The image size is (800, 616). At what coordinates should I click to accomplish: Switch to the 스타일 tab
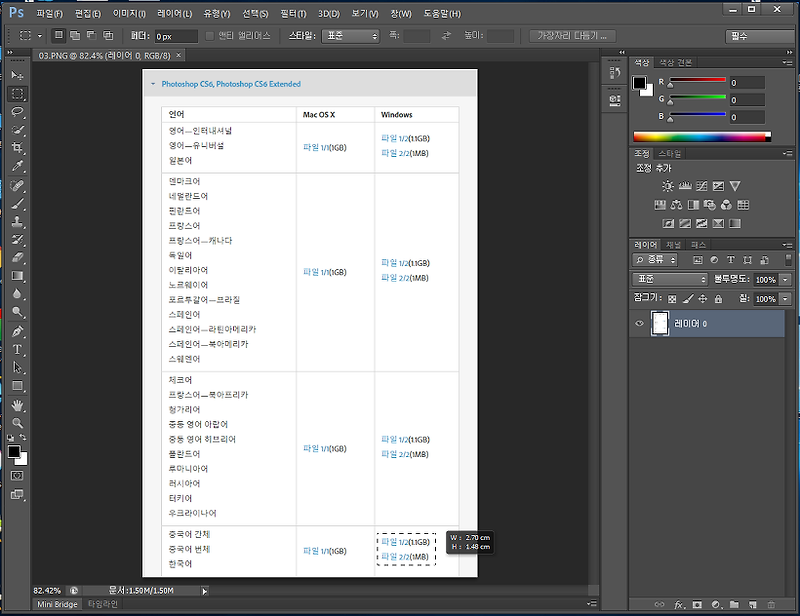click(x=669, y=154)
